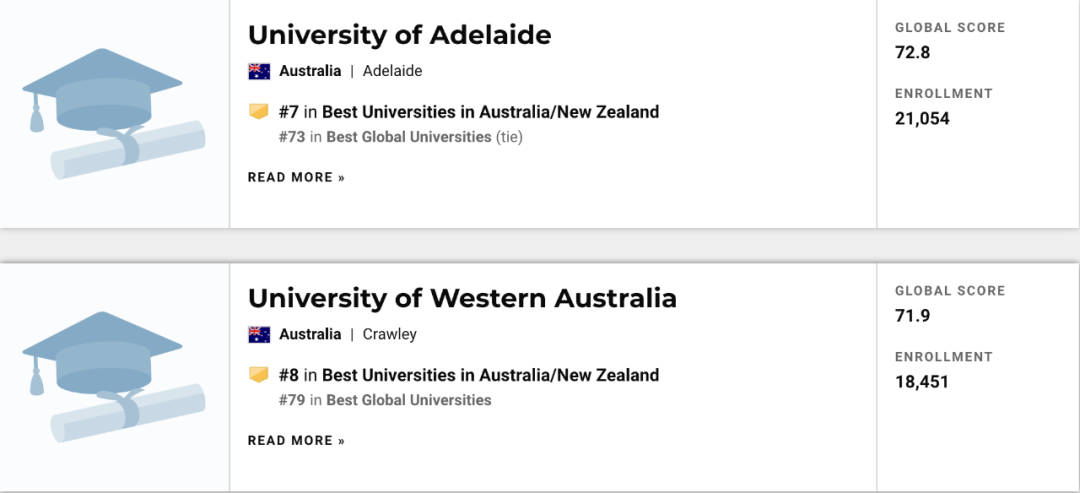The width and height of the screenshot is (1080, 493).
Task: Click Australian flag beside Crawley
Action: [259, 334]
